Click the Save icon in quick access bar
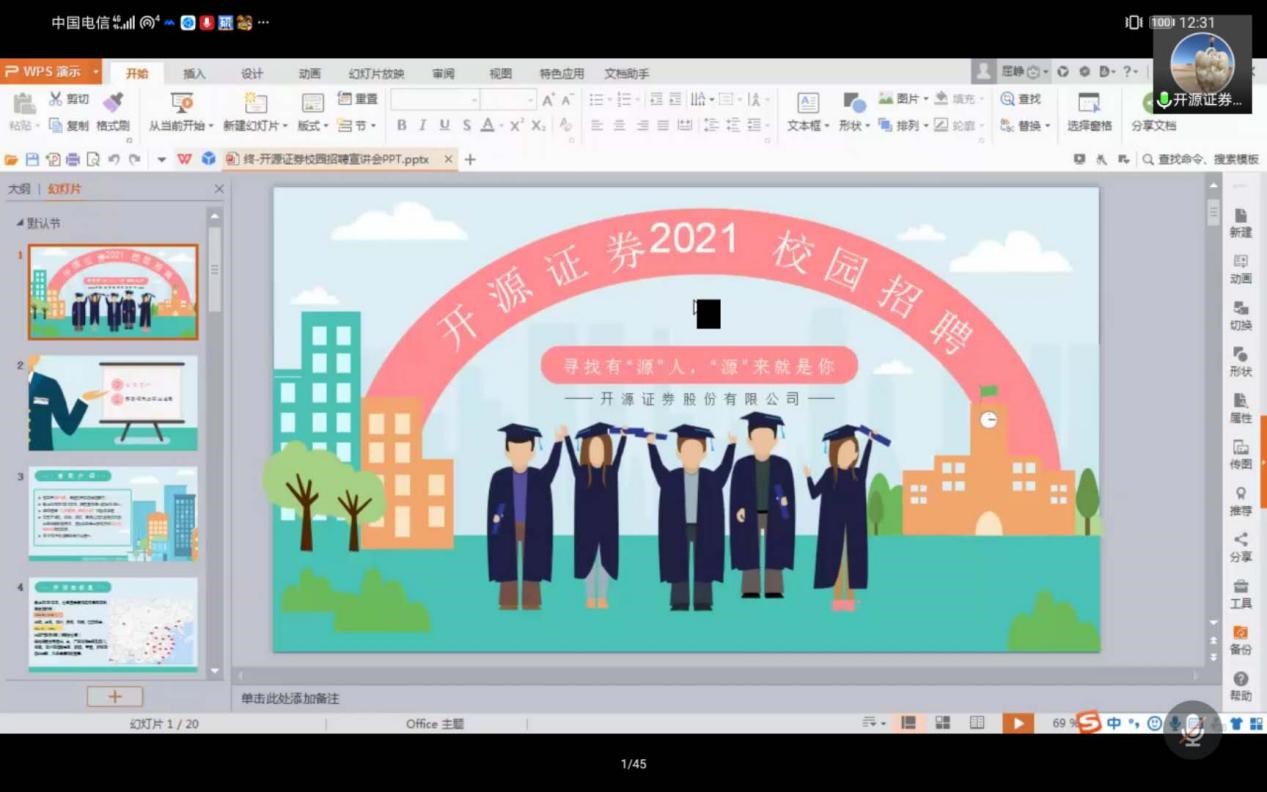Screen dimensions: 1267x792 (x=32, y=159)
